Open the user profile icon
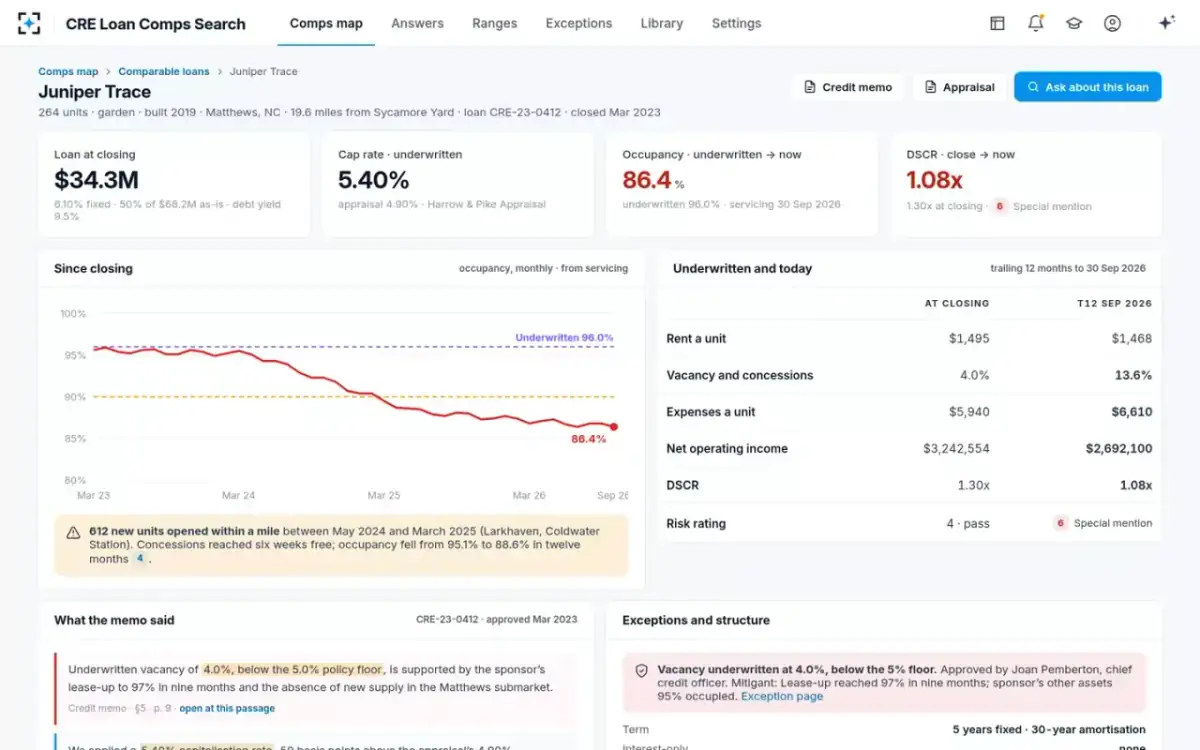 [x=1112, y=23]
